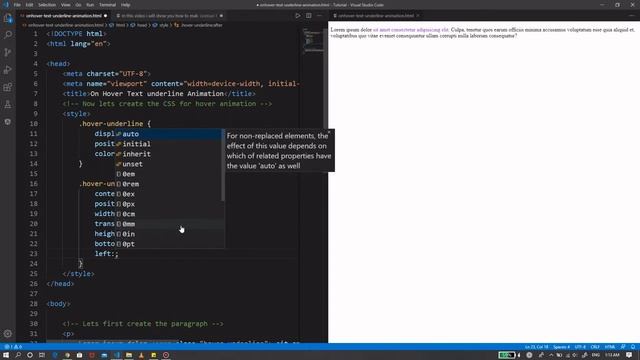
Task: Click the Run file play icon
Action: point(298,16)
